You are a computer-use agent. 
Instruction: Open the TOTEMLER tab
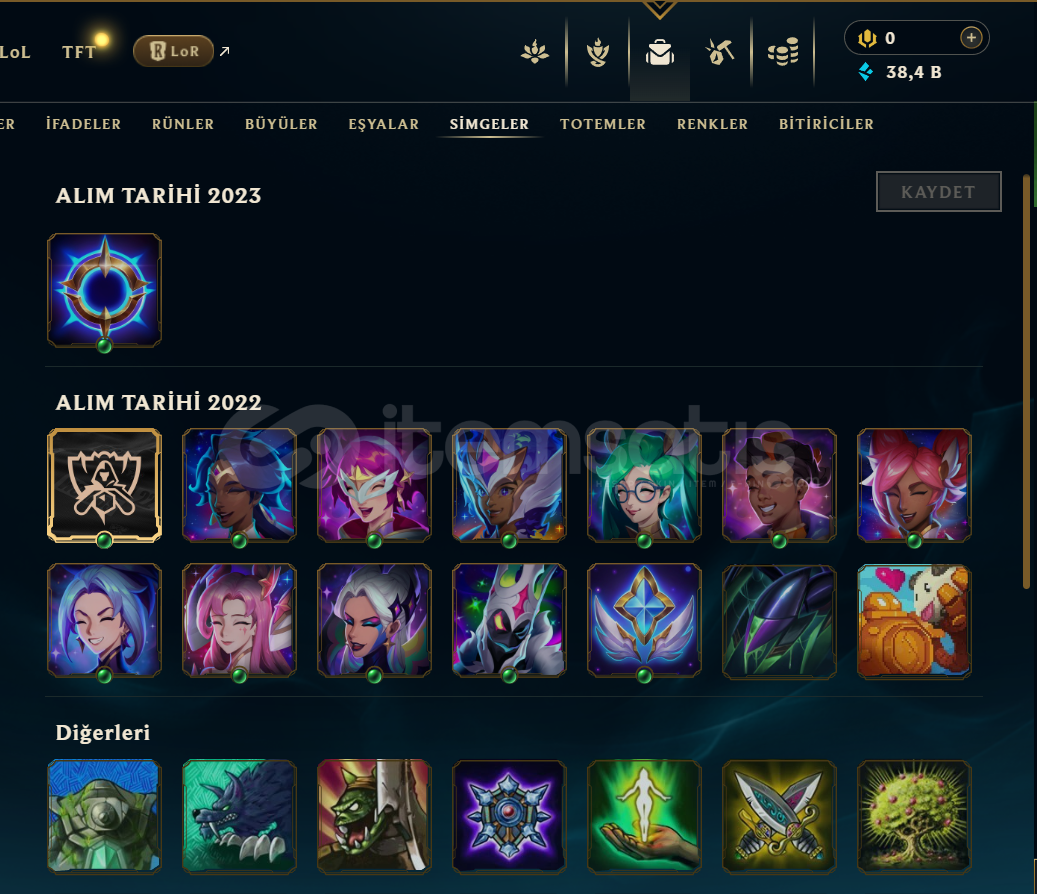(x=602, y=124)
